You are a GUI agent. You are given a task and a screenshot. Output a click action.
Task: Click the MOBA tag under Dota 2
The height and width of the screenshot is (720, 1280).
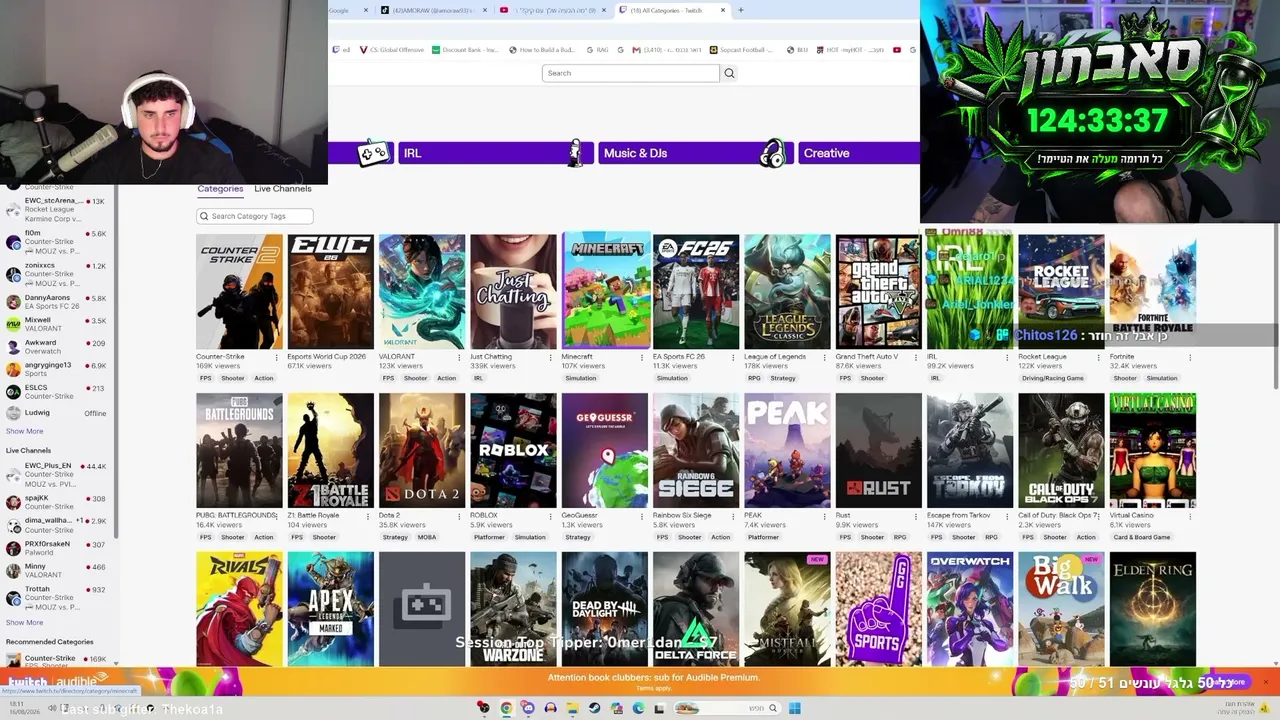tap(427, 538)
